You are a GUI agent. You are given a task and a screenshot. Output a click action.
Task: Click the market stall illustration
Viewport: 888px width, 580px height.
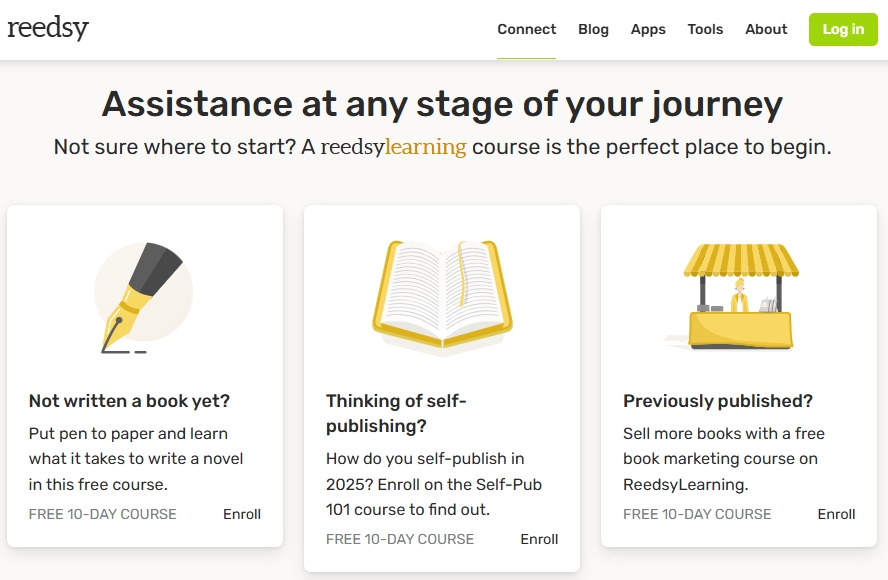(x=740, y=296)
